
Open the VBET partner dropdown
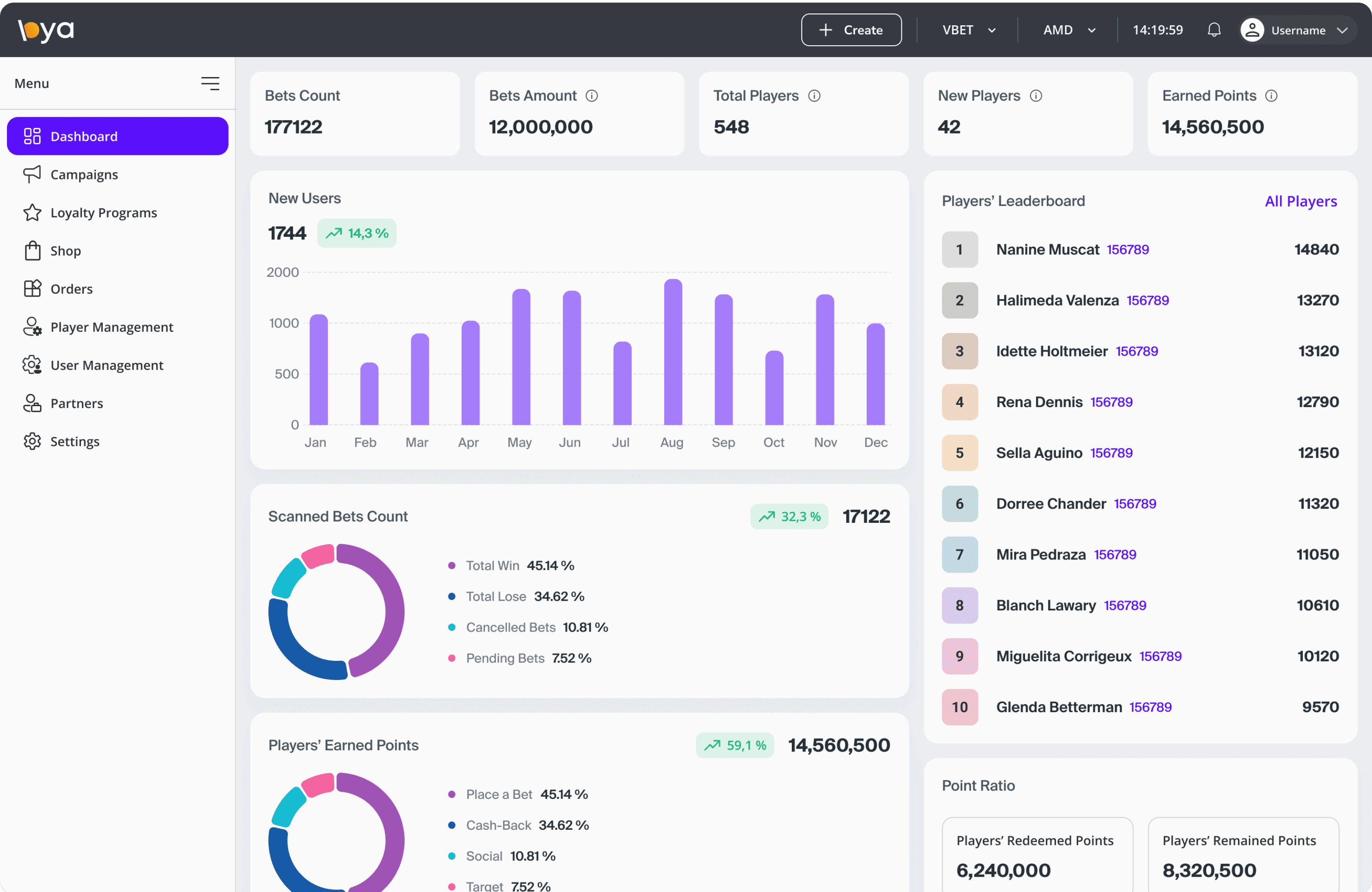(x=968, y=30)
